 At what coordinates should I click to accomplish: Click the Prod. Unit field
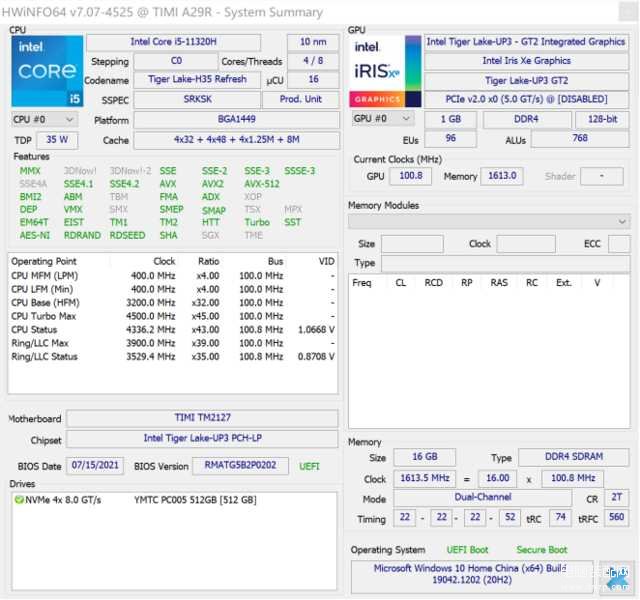click(300, 99)
